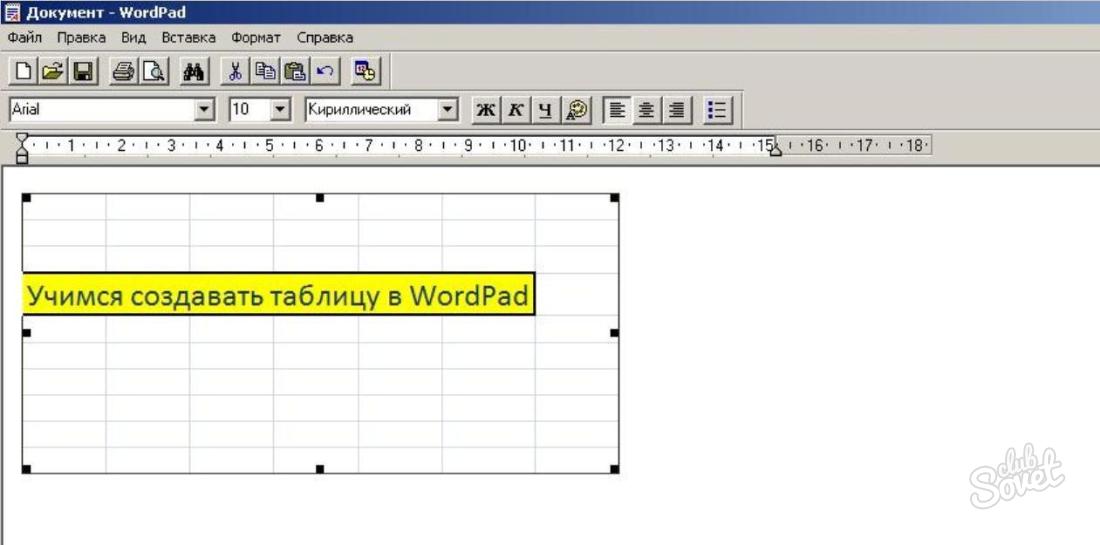Open the font size 10 dropdown arrow
Viewport: 1100px width, 545px height.
tap(280, 109)
